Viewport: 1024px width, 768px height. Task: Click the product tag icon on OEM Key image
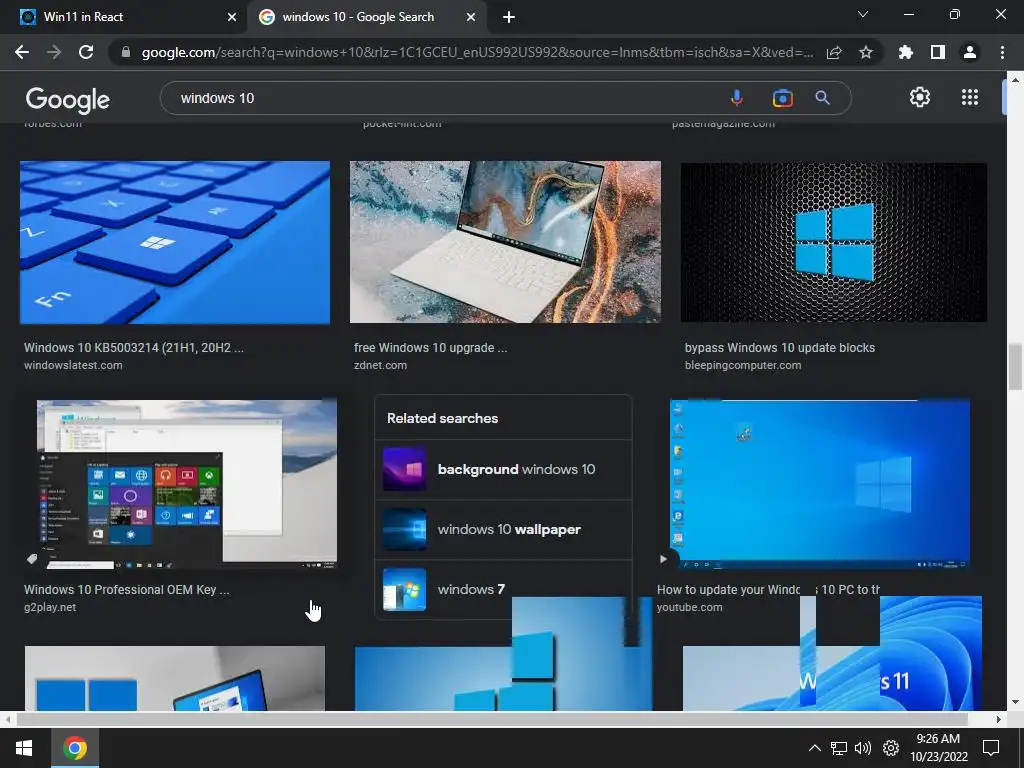(x=32, y=558)
